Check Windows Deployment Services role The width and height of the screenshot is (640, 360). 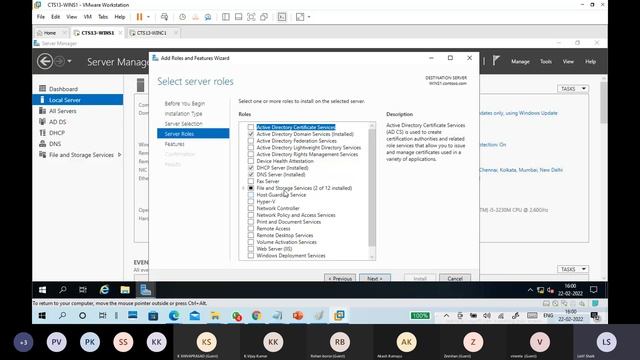pos(251,256)
